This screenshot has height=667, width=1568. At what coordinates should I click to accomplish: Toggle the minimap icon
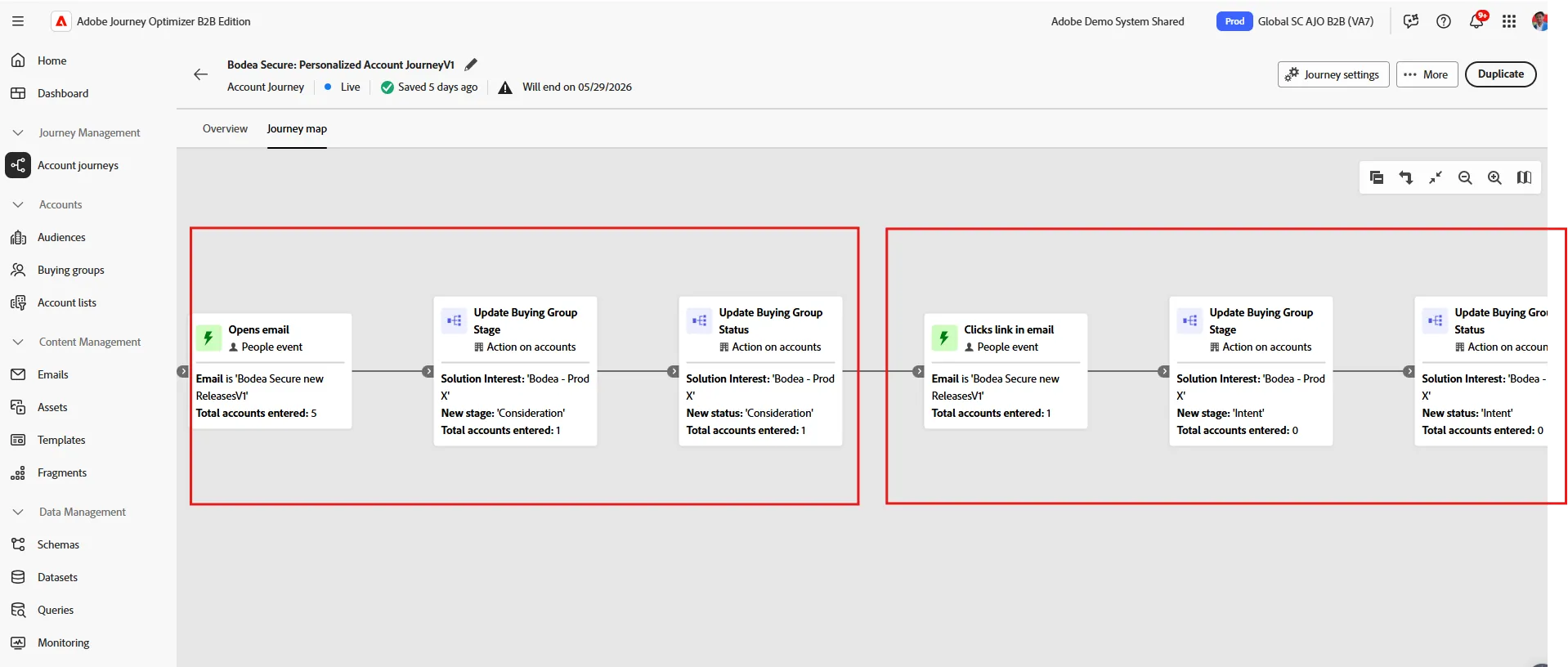[x=1524, y=177]
